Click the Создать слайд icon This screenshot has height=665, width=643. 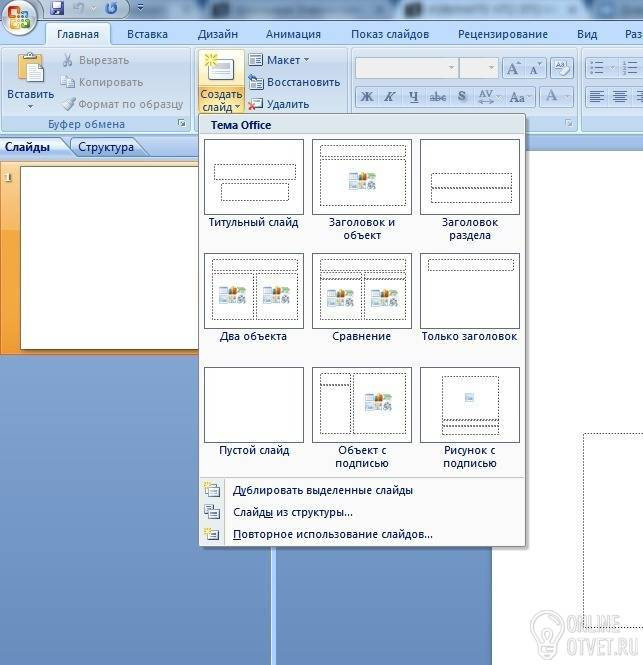pos(221,68)
